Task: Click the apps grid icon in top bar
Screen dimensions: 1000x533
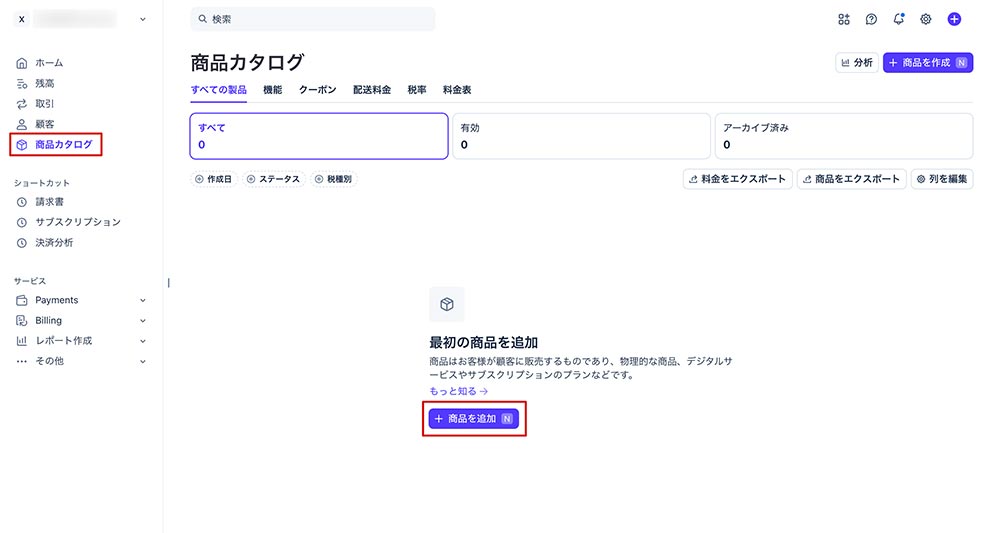Action: 844,19
